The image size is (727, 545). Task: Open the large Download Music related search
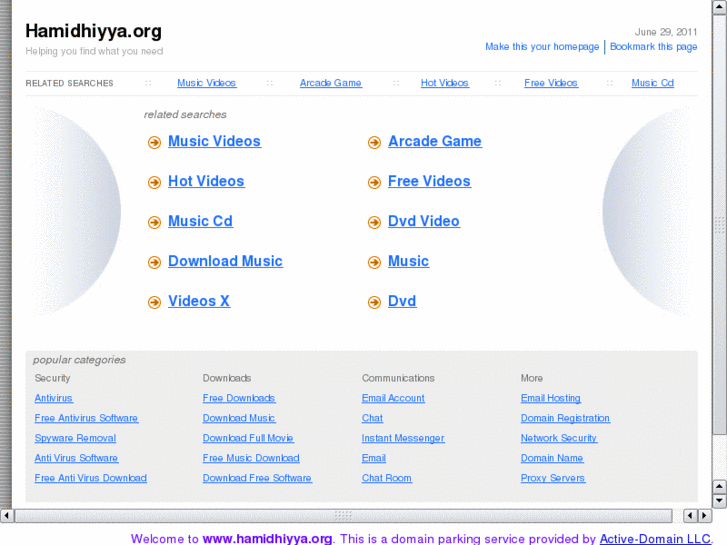pyautogui.click(x=225, y=261)
